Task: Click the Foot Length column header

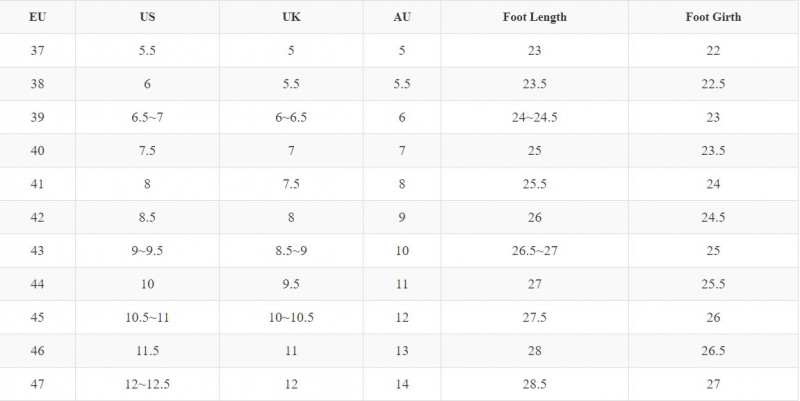Action: click(x=535, y=17)
